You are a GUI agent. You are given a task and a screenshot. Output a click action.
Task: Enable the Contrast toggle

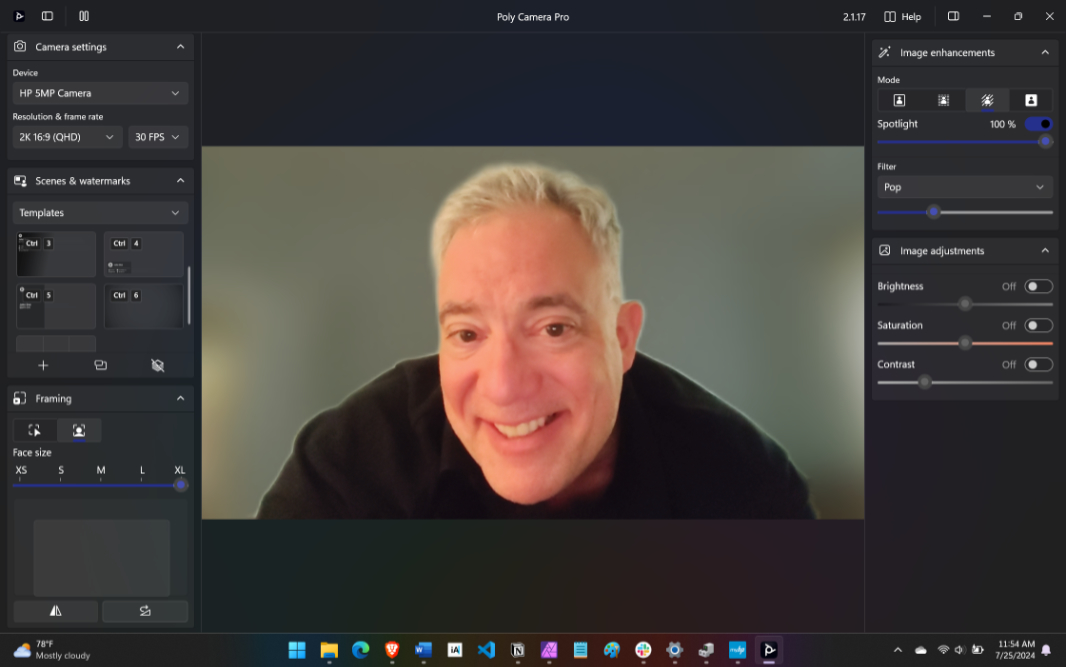[x=1039, y=364]
